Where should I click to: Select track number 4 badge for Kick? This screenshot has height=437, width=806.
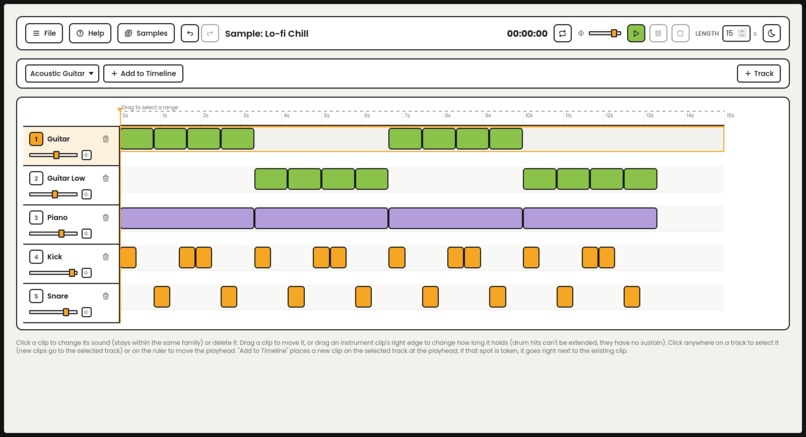click(x=36, y=257)
